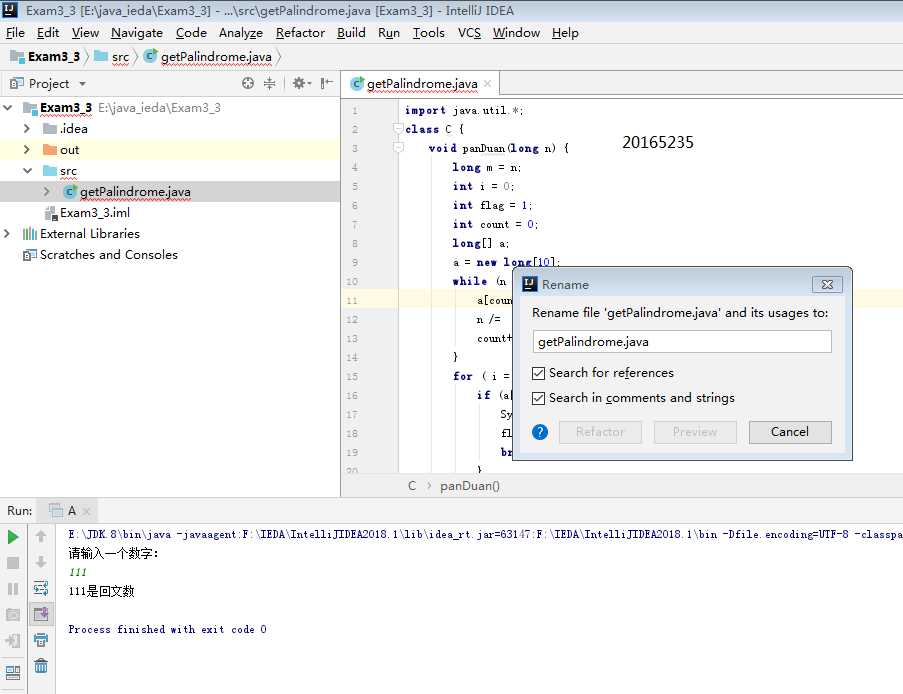Fold panDuan method in gutter
The image size is (903, 694).
click(398, 147)
